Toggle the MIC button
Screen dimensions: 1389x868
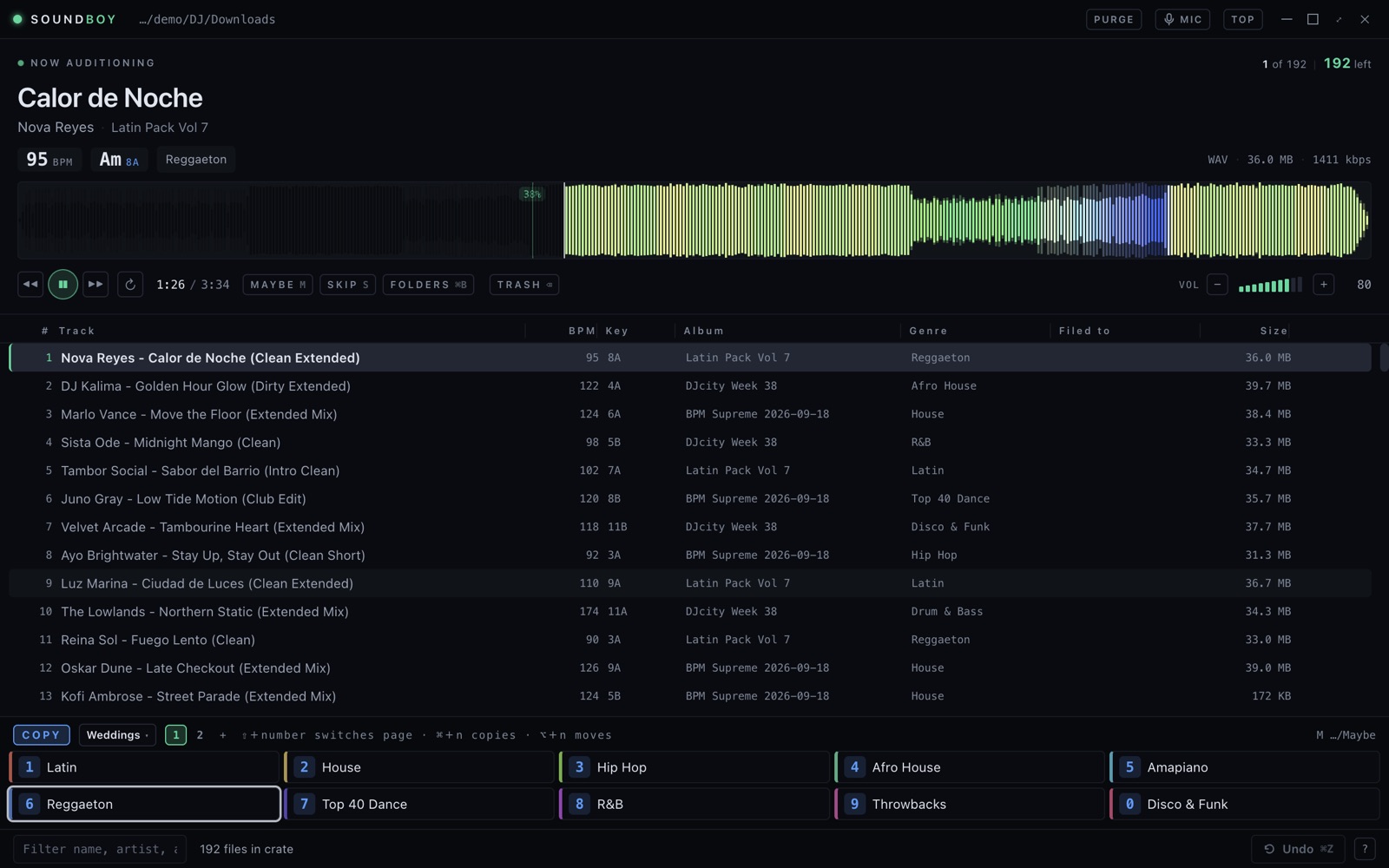(x=1182, y=19)
